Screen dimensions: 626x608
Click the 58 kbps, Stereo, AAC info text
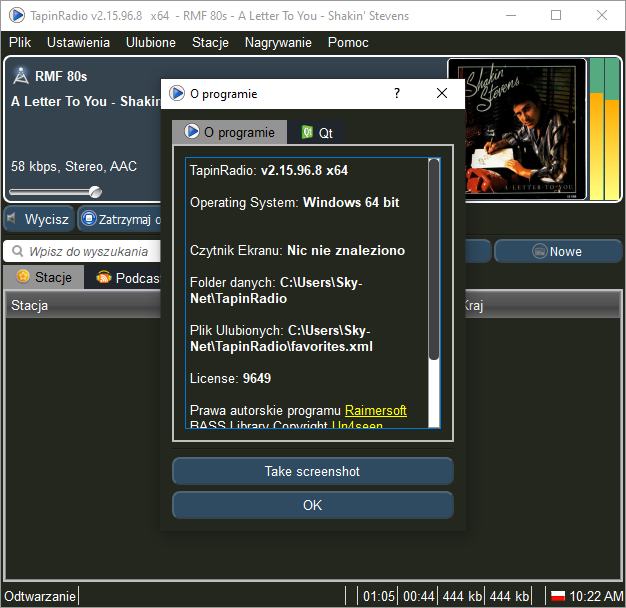(x=74, y=166)
